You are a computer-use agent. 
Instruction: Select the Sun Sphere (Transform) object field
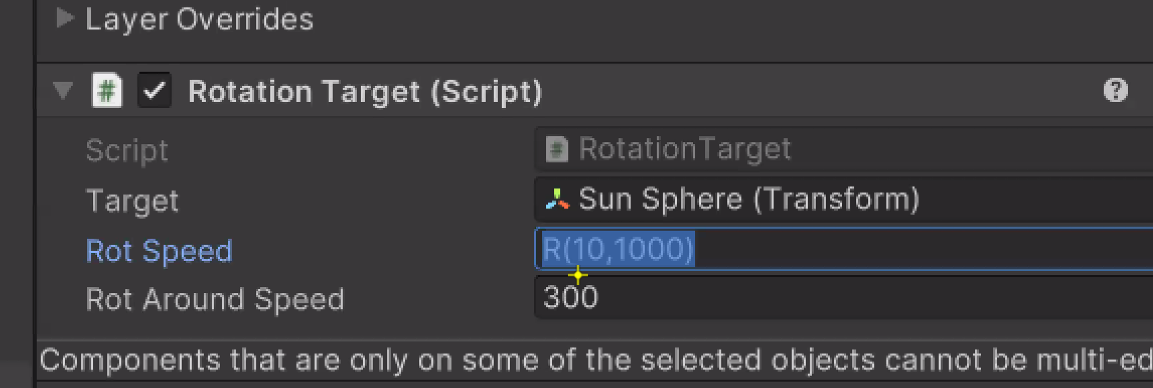[x=843, y=199]
